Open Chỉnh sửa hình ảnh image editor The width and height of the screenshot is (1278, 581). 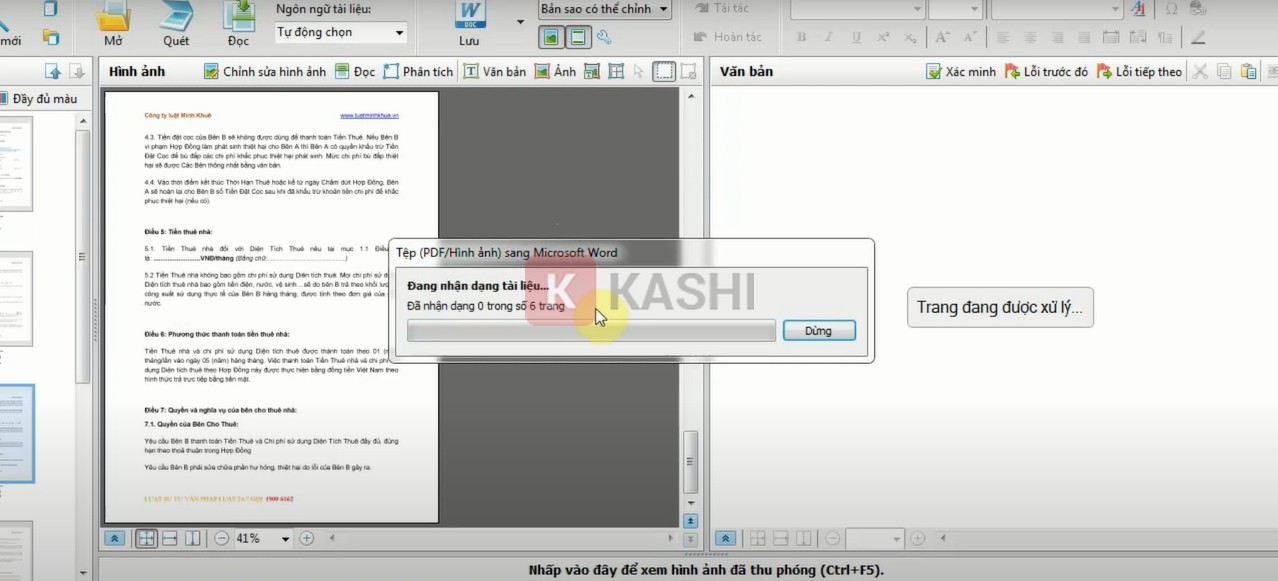click(265, 72)
